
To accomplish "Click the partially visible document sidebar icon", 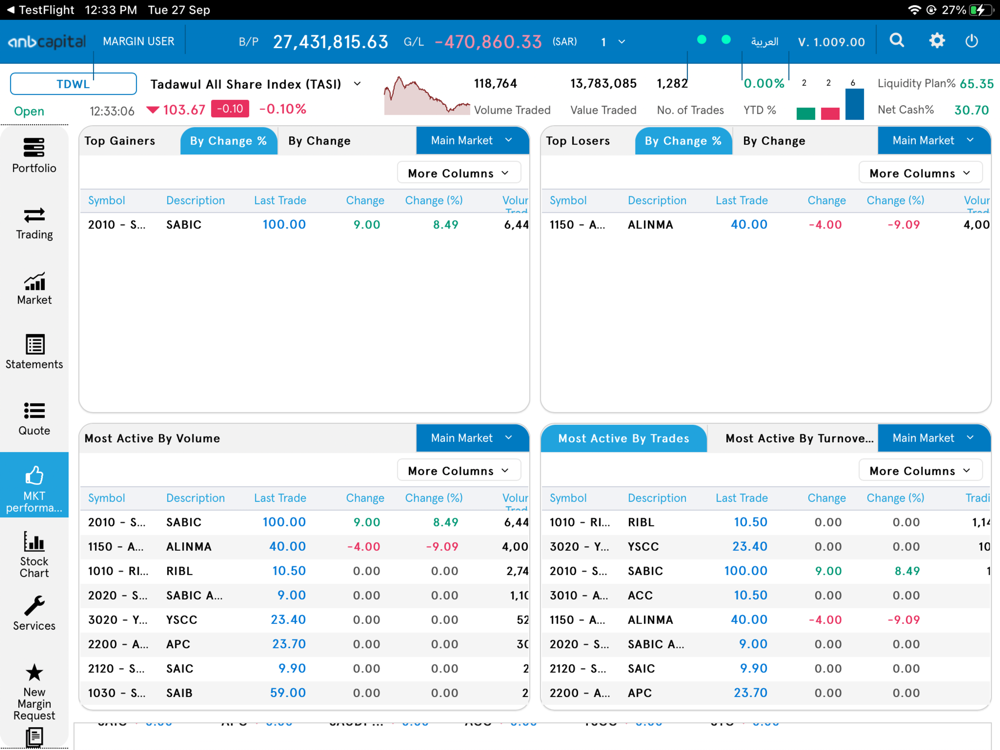I will pyautogui.click(x=34, y=737).
